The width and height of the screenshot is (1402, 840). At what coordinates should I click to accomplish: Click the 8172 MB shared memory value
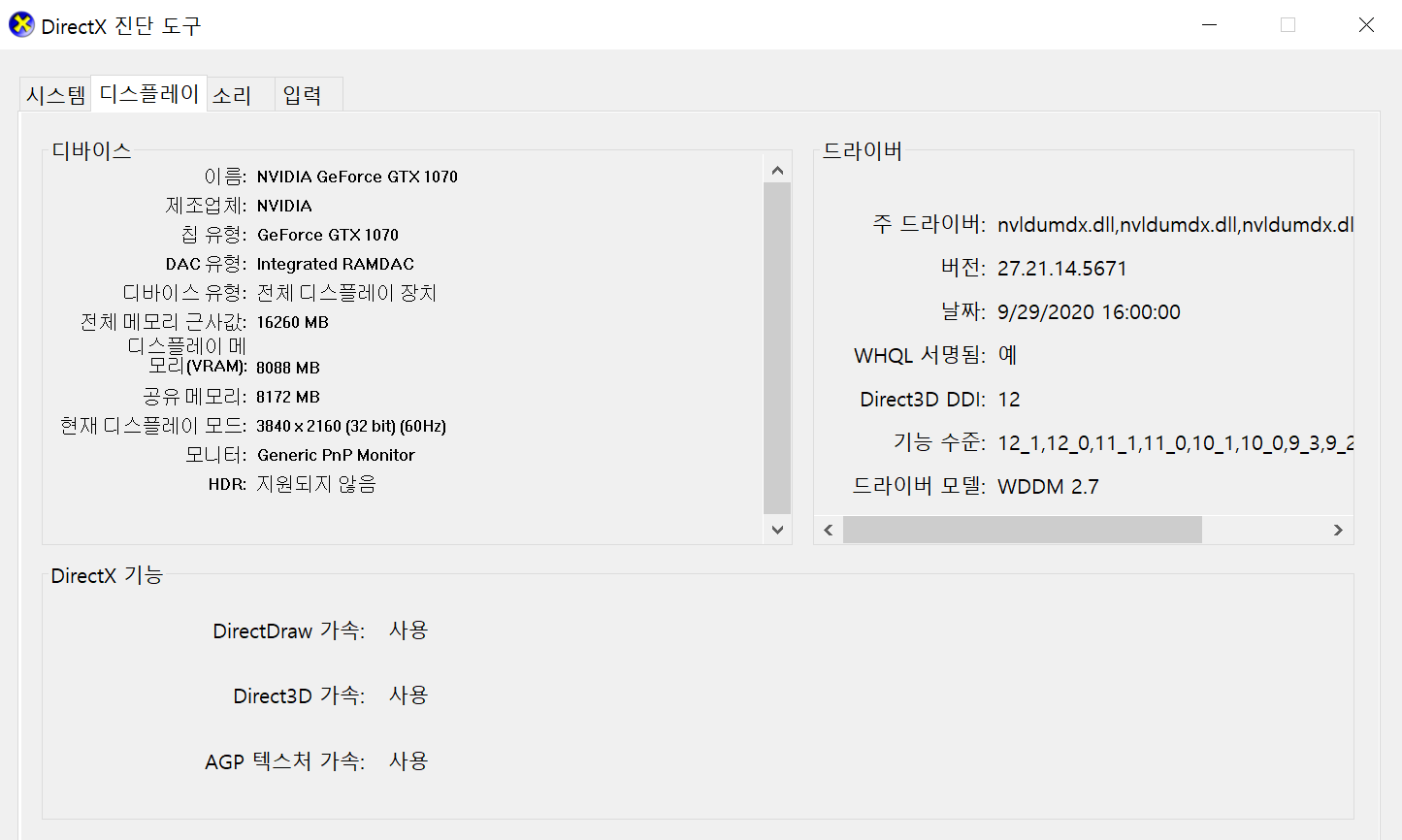click(x=288, y=397)
